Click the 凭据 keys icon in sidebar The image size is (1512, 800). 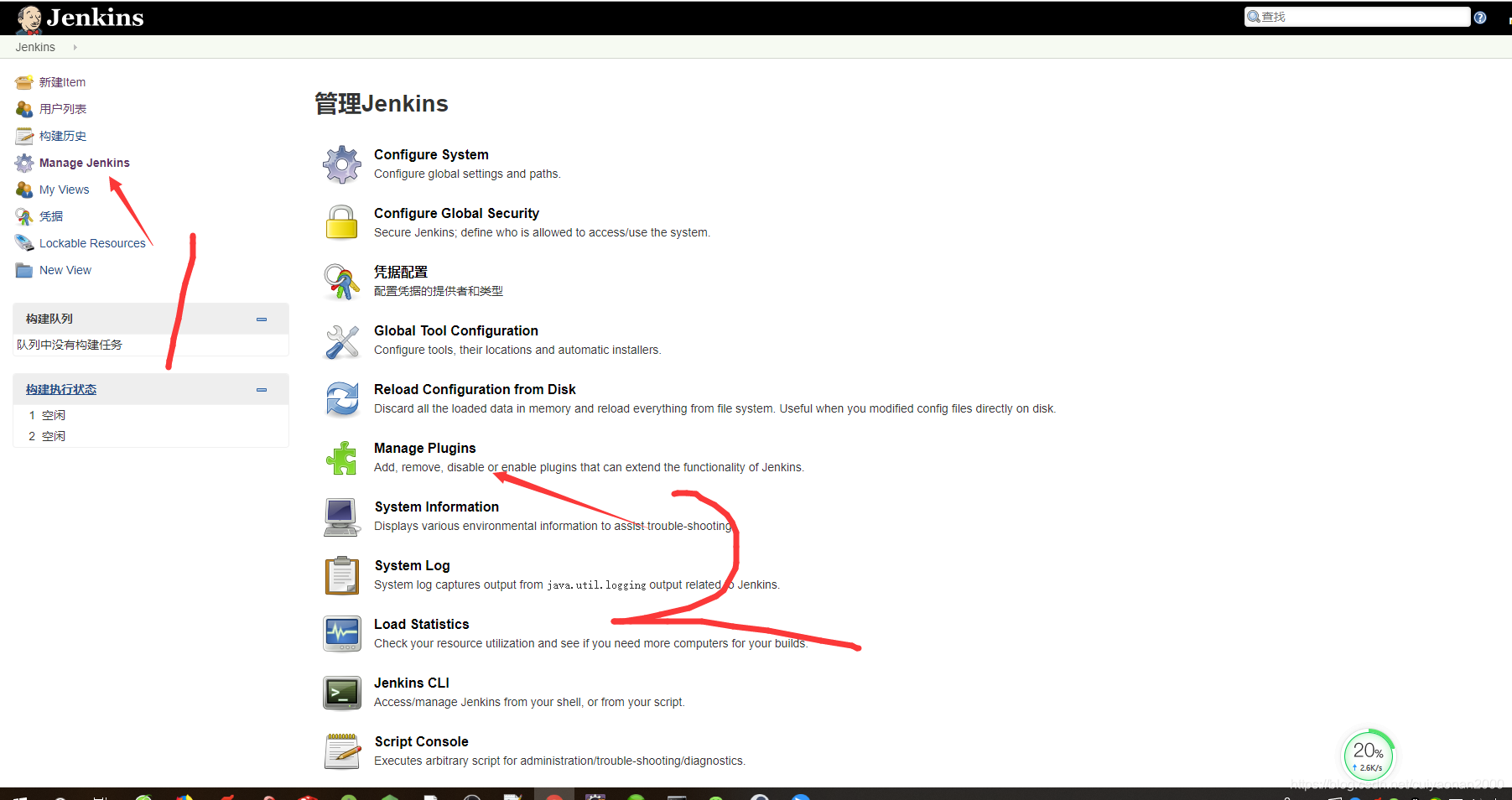[24, 216]
